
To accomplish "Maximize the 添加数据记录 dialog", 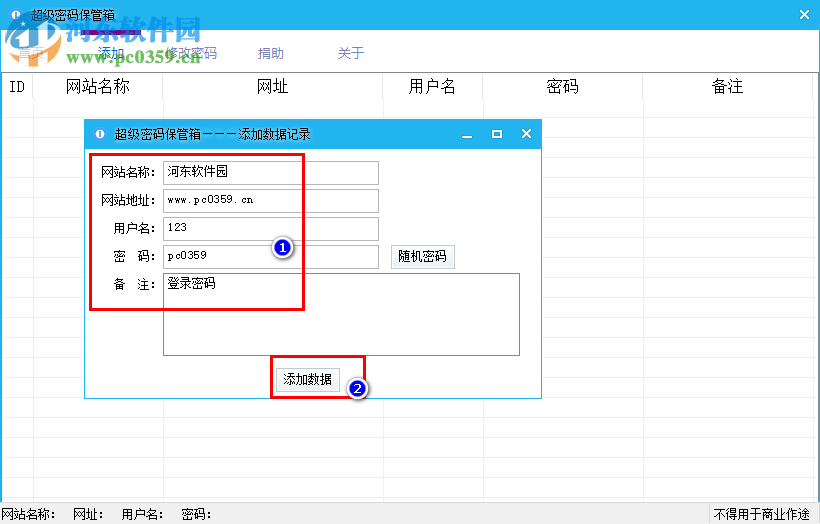I will tap(497, 134).
